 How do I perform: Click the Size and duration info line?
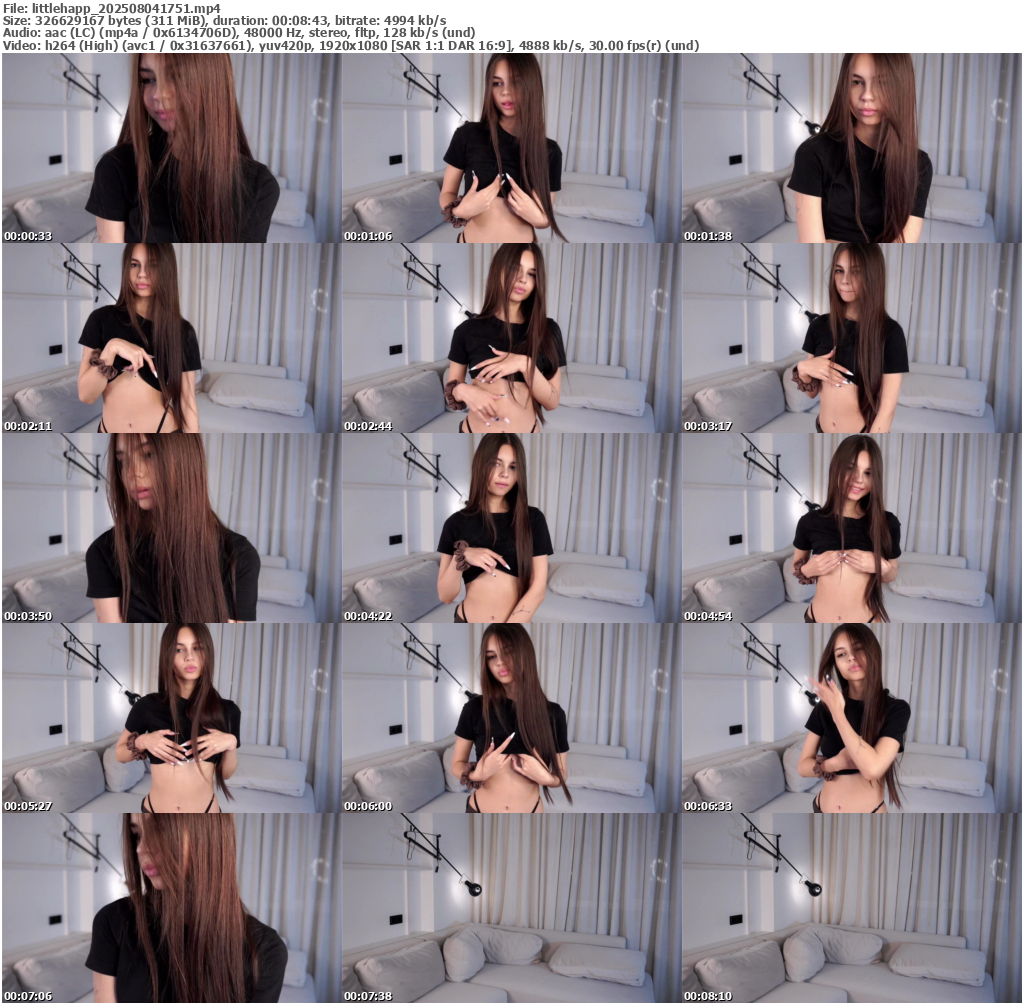click(x=225, y=20)
